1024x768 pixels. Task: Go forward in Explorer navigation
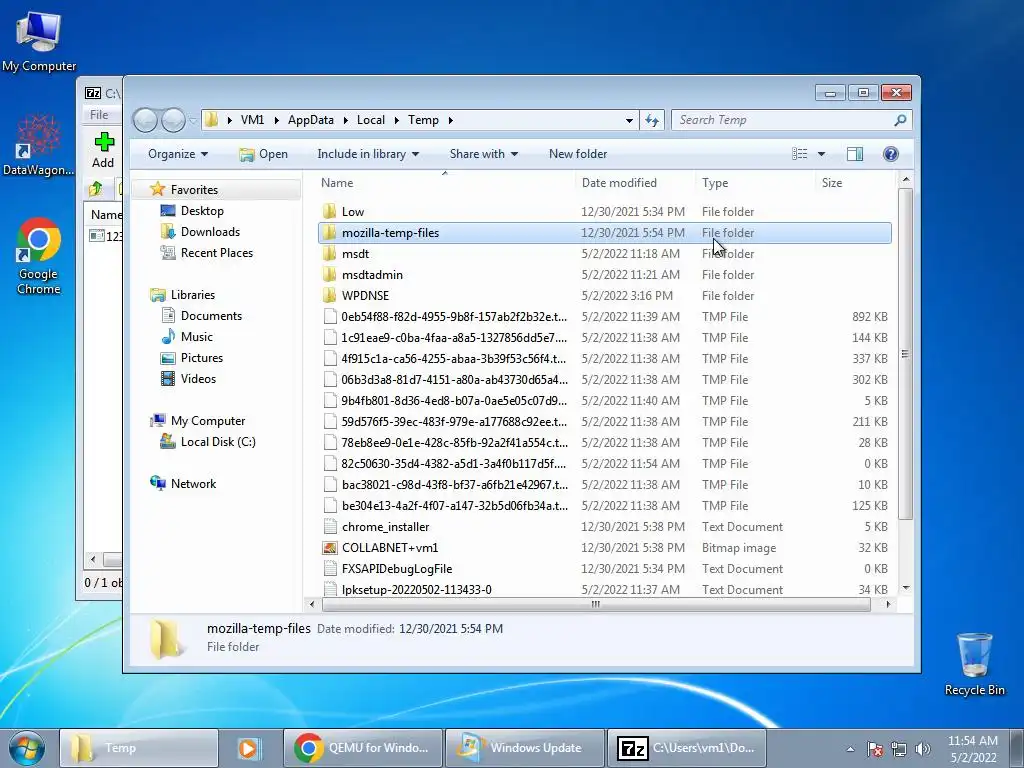173,120
